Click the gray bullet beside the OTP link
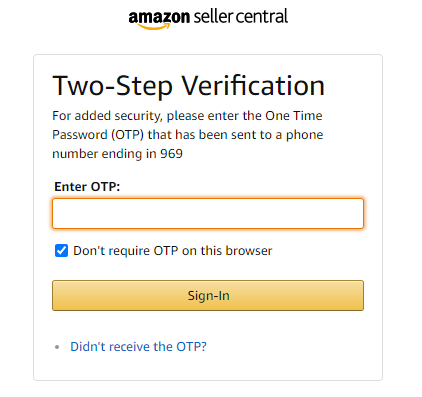 tap(57, 347)
